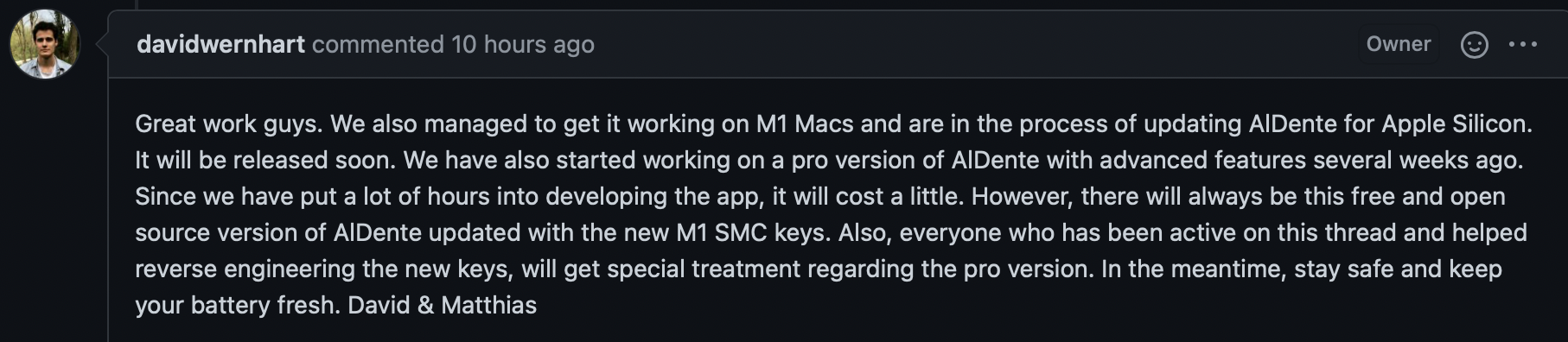The height and width of the screenshot is (342, 1568).
Task: Click the word 'commented' in the header
Action: point(378,44)
